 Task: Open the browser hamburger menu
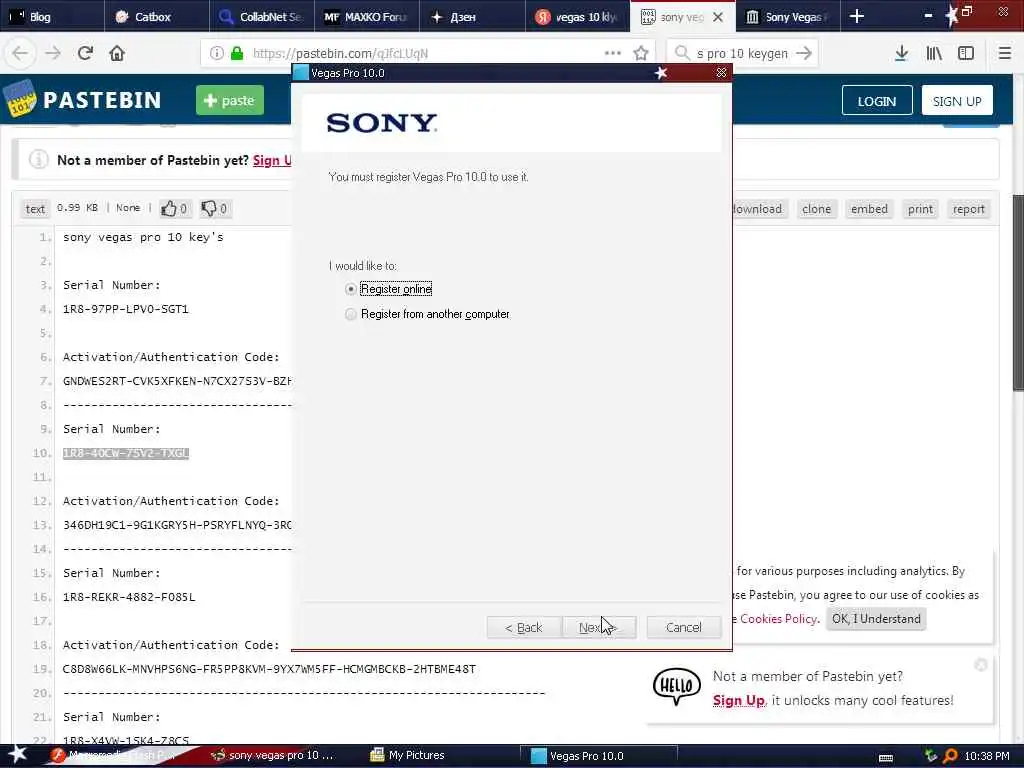pyautogui.click(x=1005, y=53)
